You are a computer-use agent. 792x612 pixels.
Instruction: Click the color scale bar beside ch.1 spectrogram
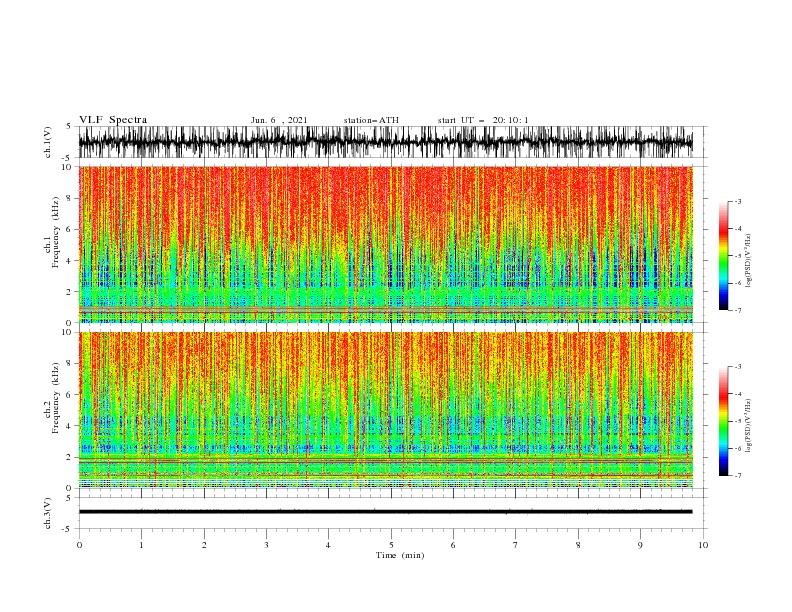click(723, 256)
